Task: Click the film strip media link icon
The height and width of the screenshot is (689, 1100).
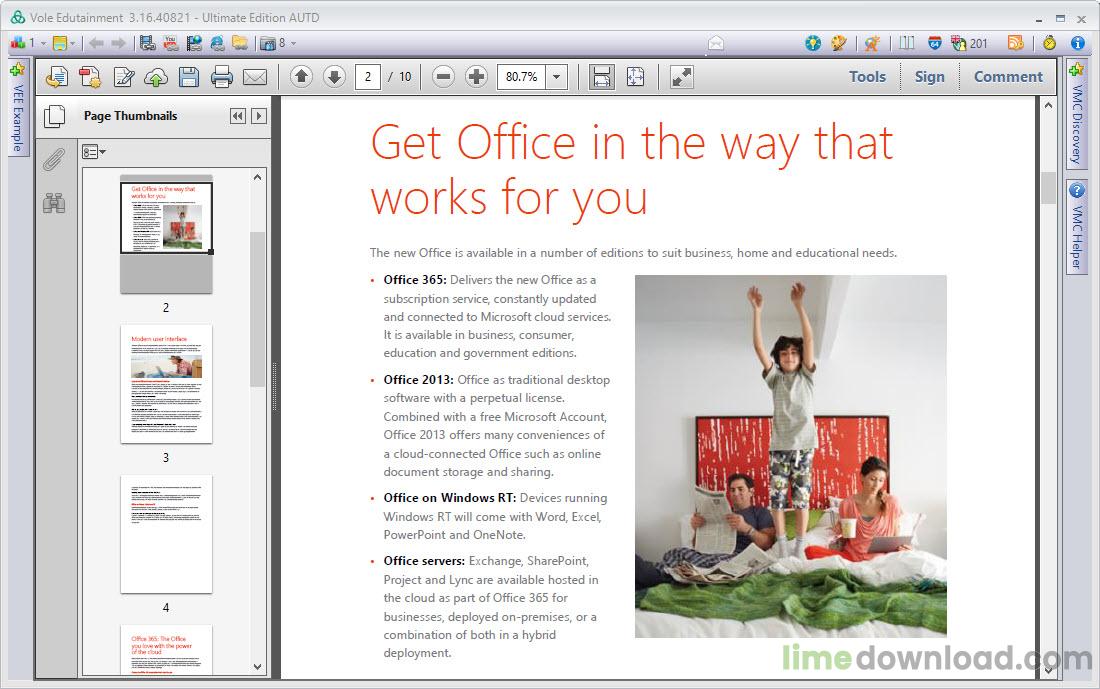Action: (147, 43)
